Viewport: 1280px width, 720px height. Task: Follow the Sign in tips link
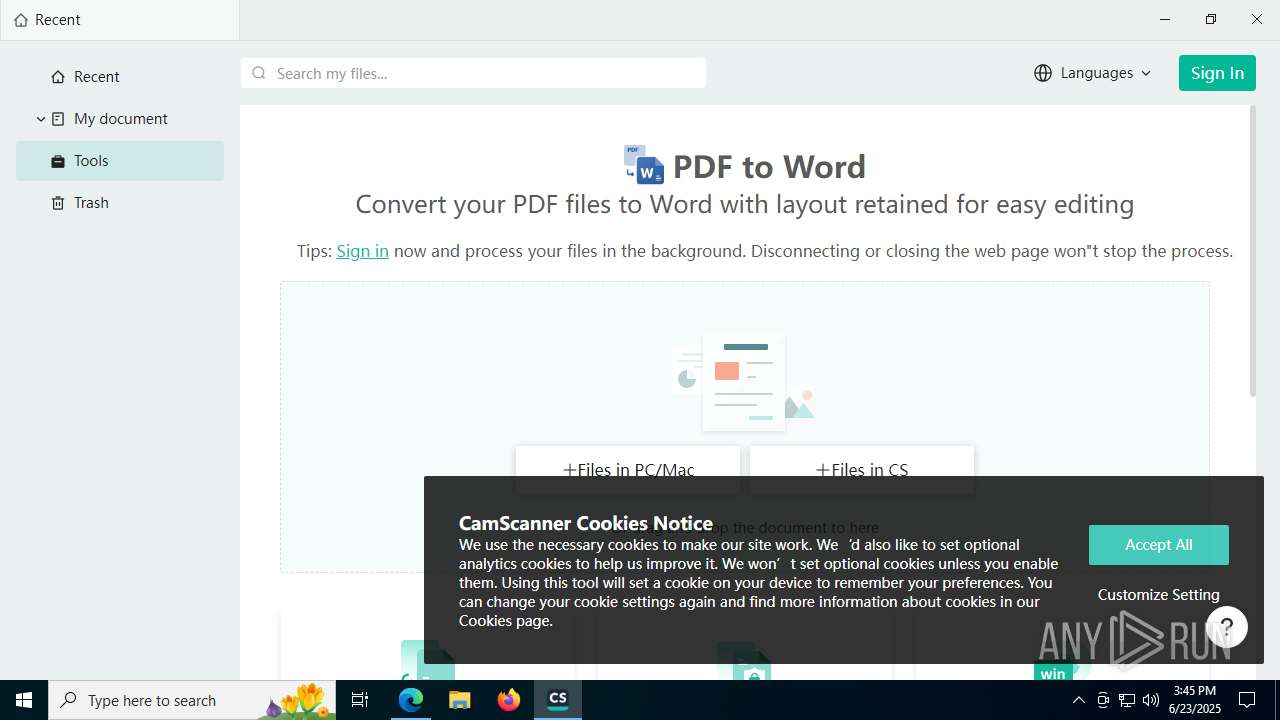coord(362,251)
